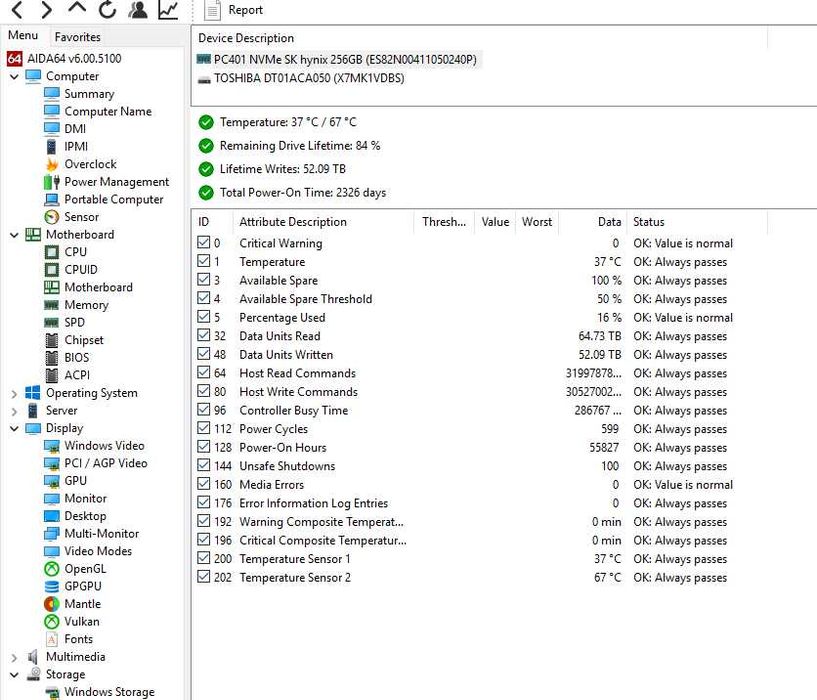Open the GPGPU icon
The height and width of the screenshot is (700, 817).
[52, 586]
